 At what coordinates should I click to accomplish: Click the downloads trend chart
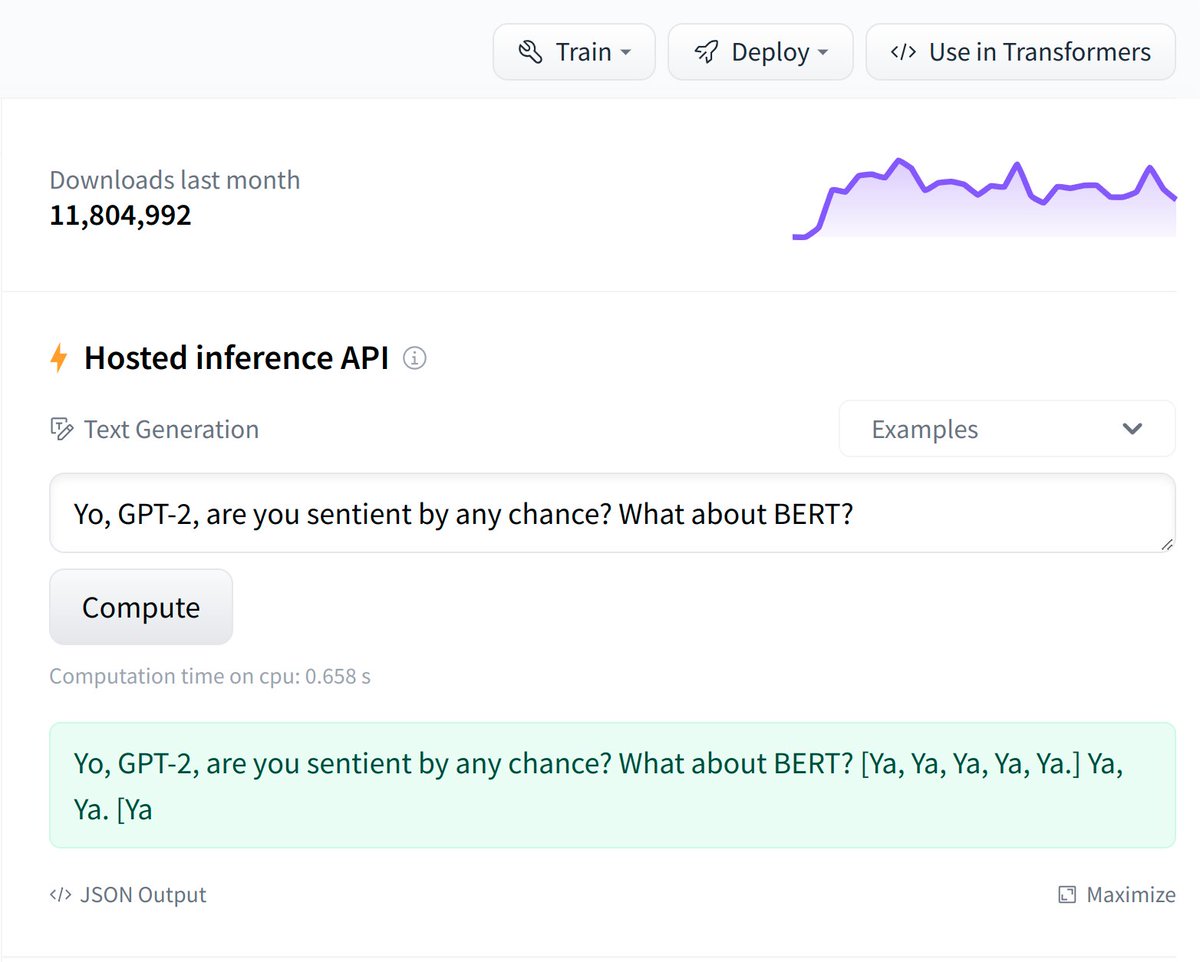984,198
